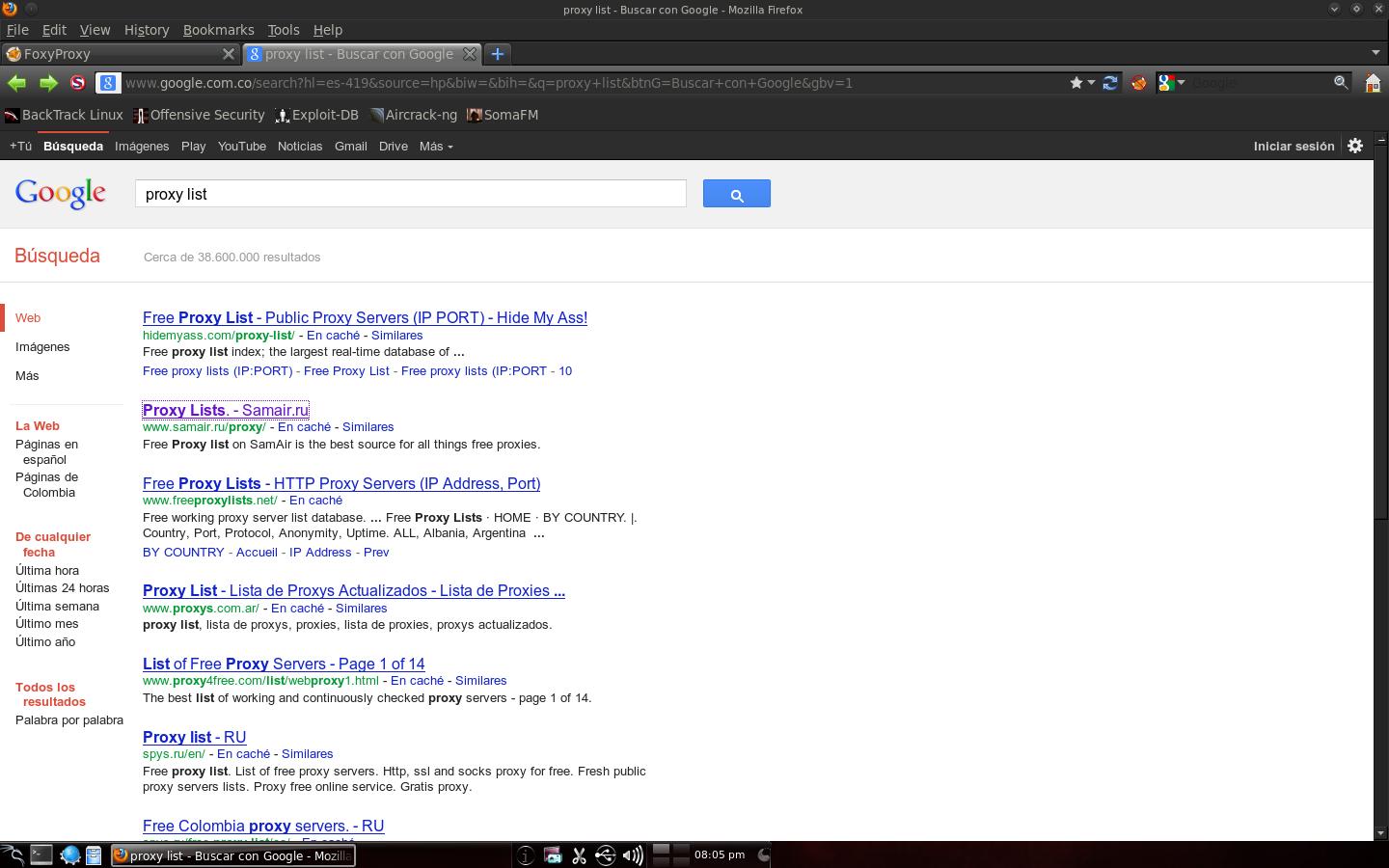This screenshot has height=868, width=1389.
Task: Click the Firefox home icon
Action: click(x=1373, y=83)
